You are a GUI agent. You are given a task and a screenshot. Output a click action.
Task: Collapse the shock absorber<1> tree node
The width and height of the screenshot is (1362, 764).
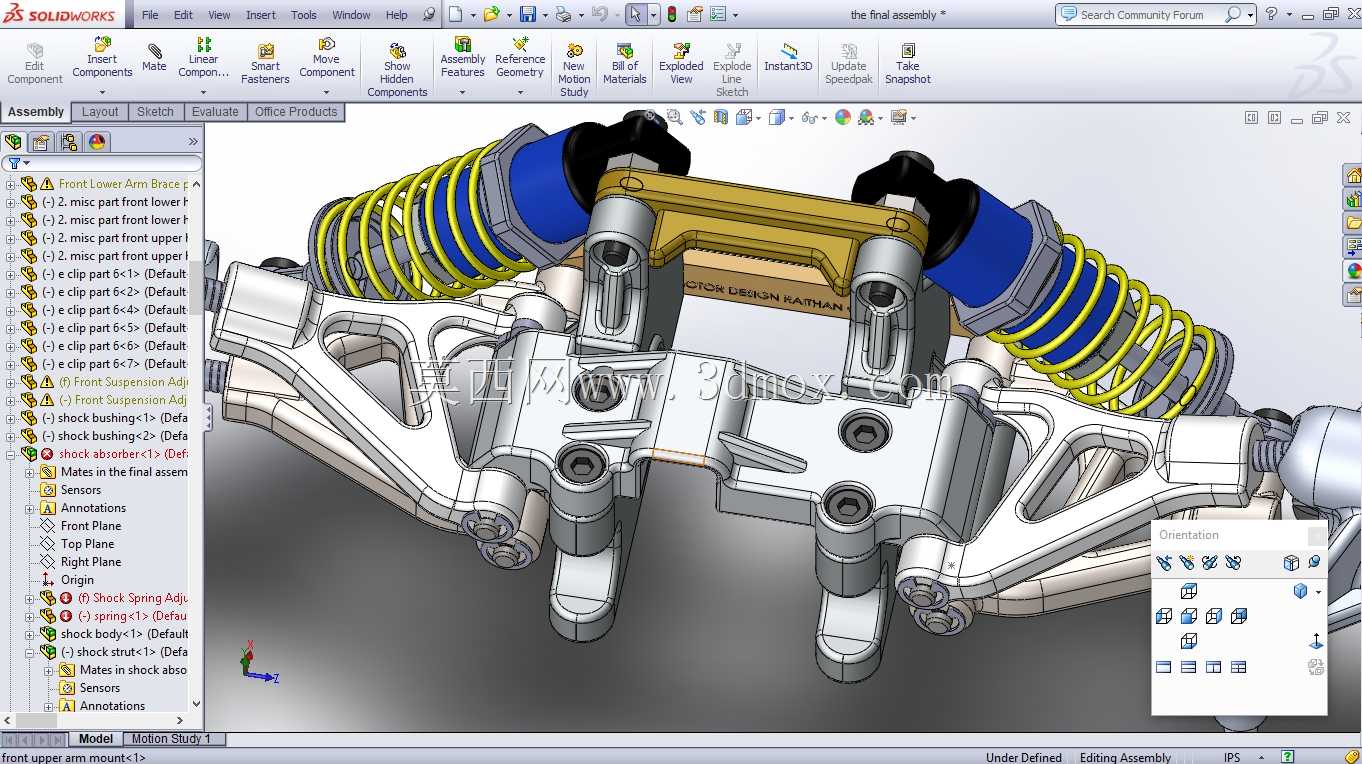11,454
